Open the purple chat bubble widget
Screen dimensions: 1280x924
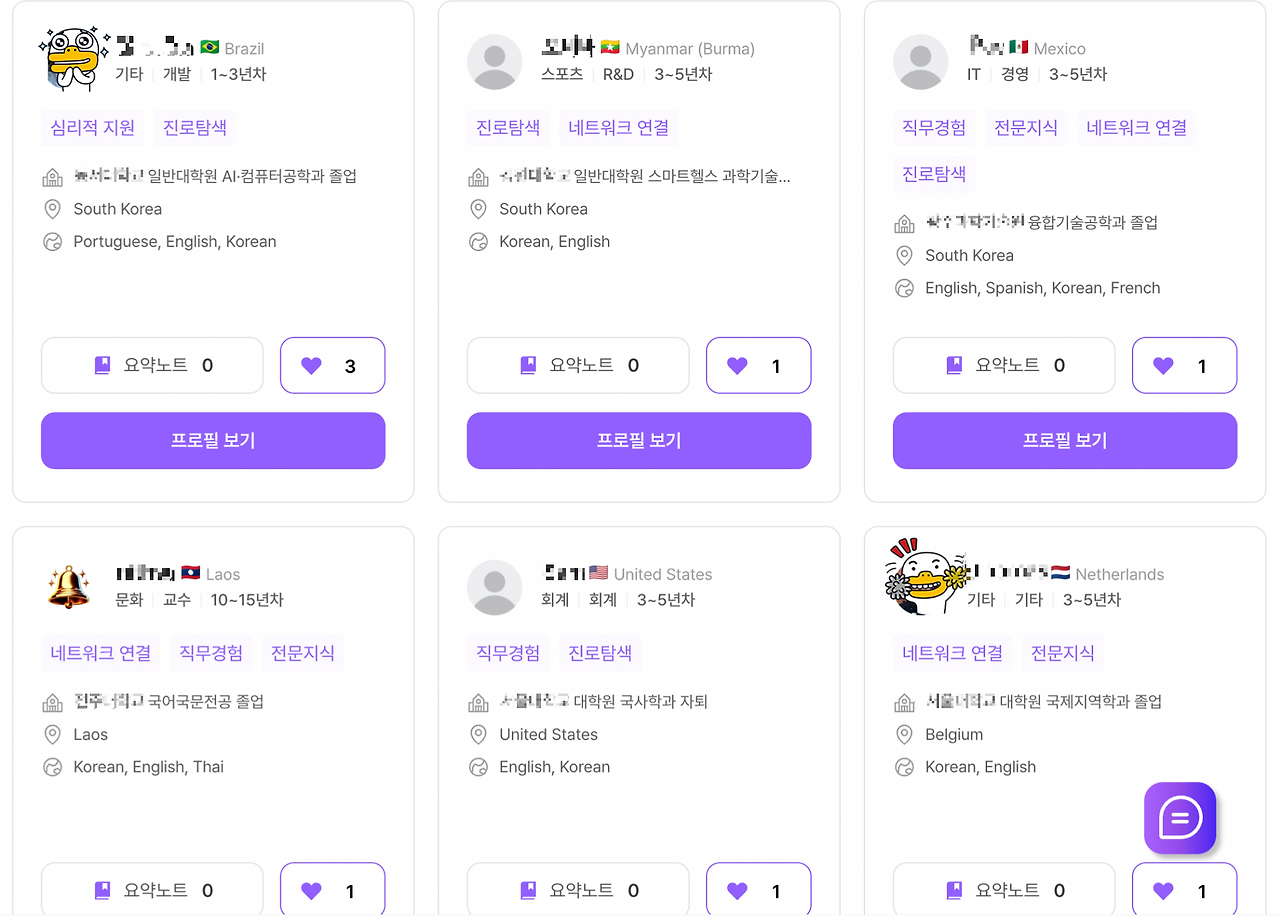click(x=1180, y=818)
